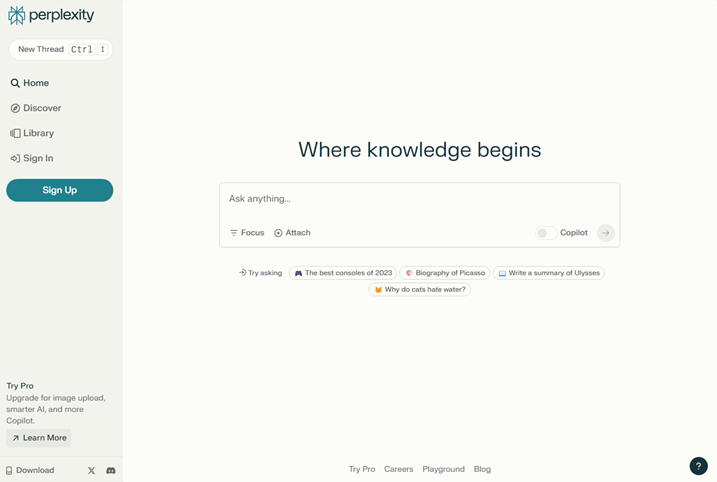Click the submit arrow button
The width and height of the screenshot is (717, 482).
(605, 233)
